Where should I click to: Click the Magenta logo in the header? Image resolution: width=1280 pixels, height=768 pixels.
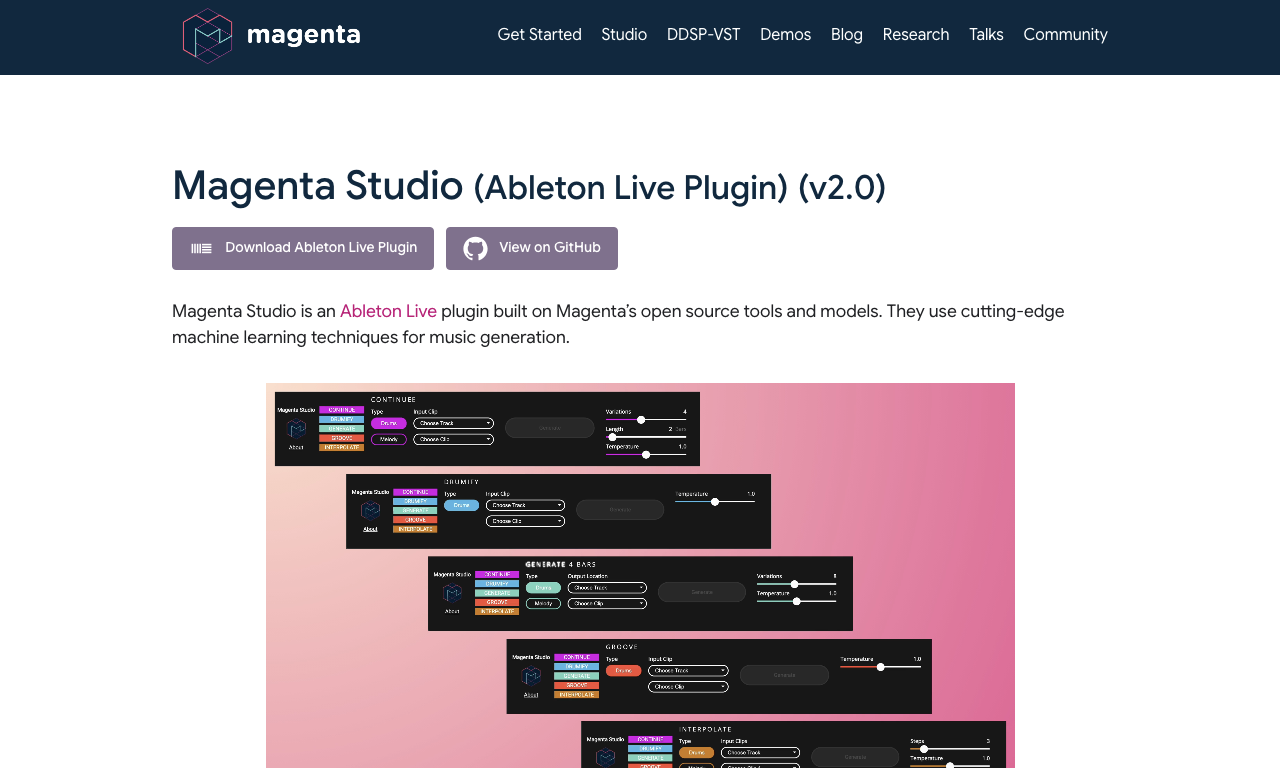pos(271,36)
